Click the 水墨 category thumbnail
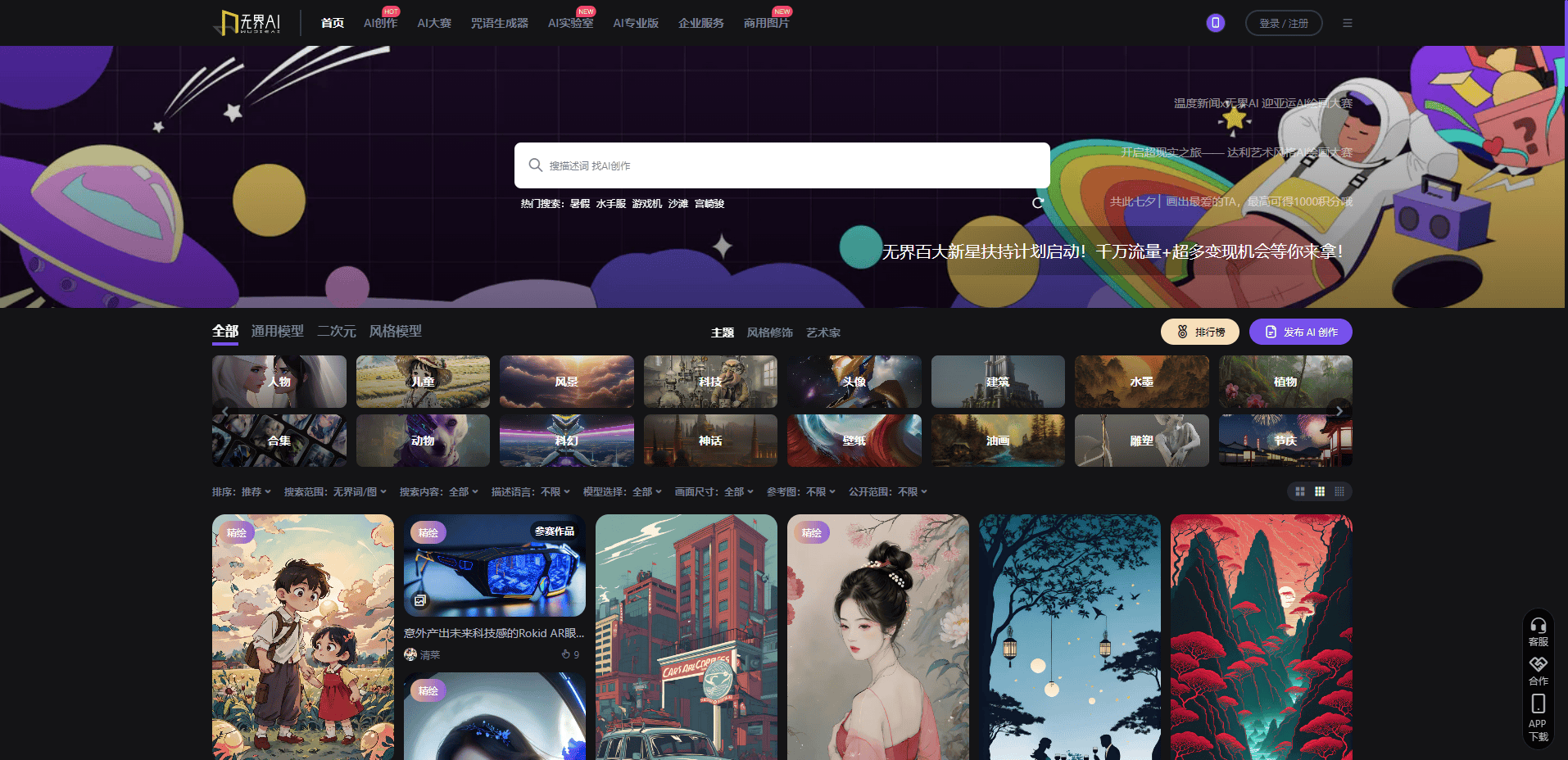The image size is (1568, 760). (1141, 382)
